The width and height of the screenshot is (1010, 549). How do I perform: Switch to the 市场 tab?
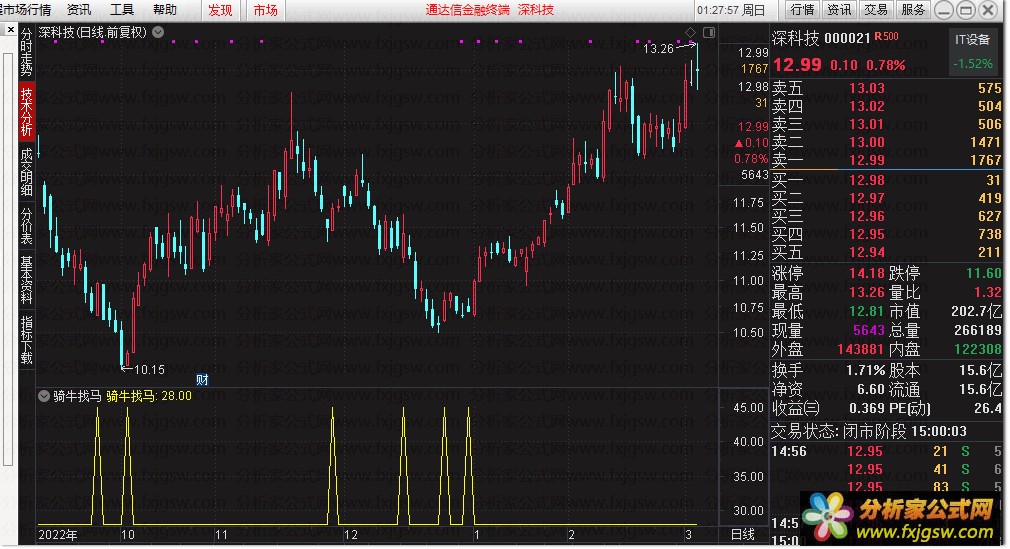265,10
